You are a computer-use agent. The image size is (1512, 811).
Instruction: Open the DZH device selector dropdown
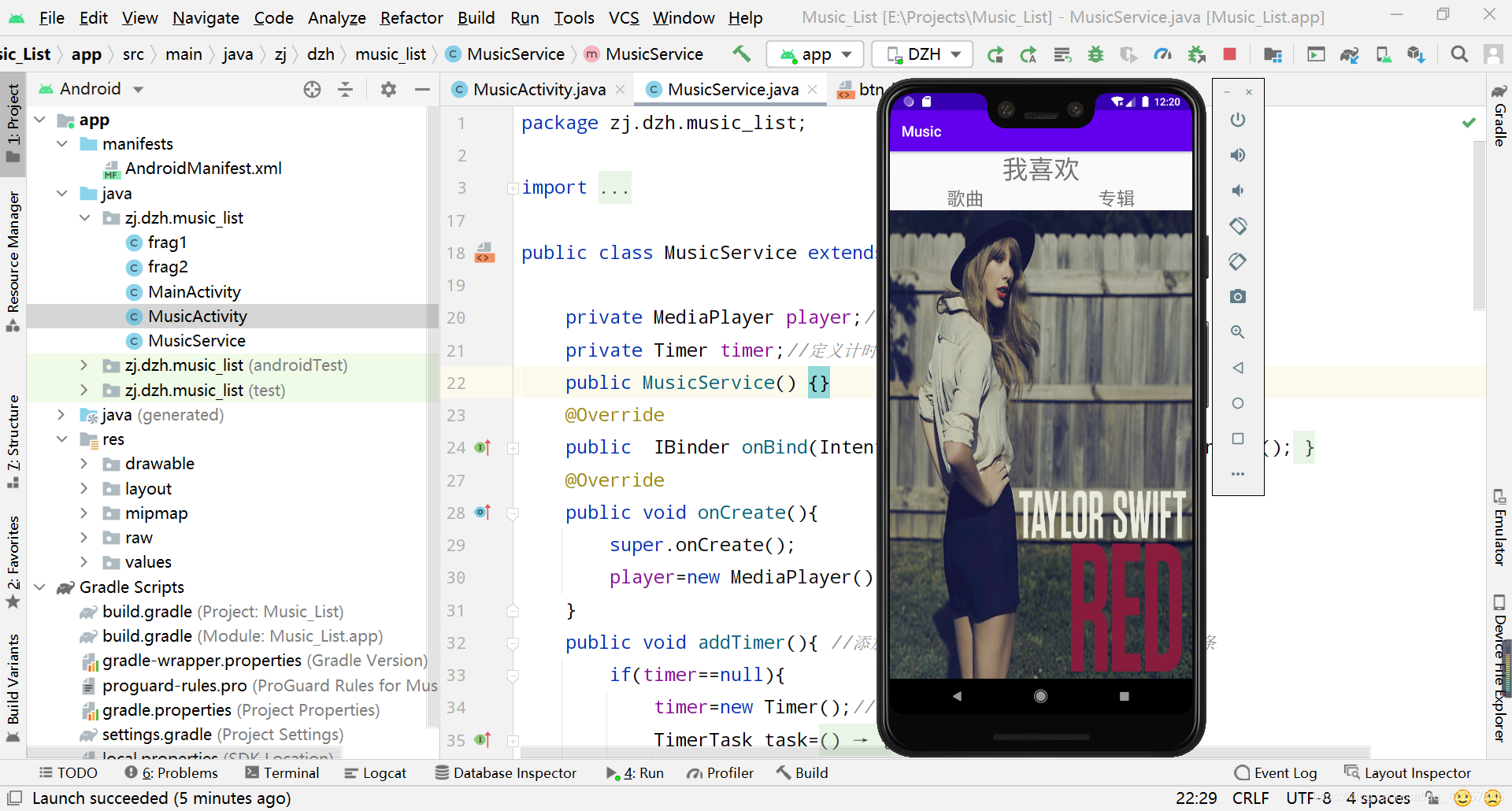coord(923,54)
